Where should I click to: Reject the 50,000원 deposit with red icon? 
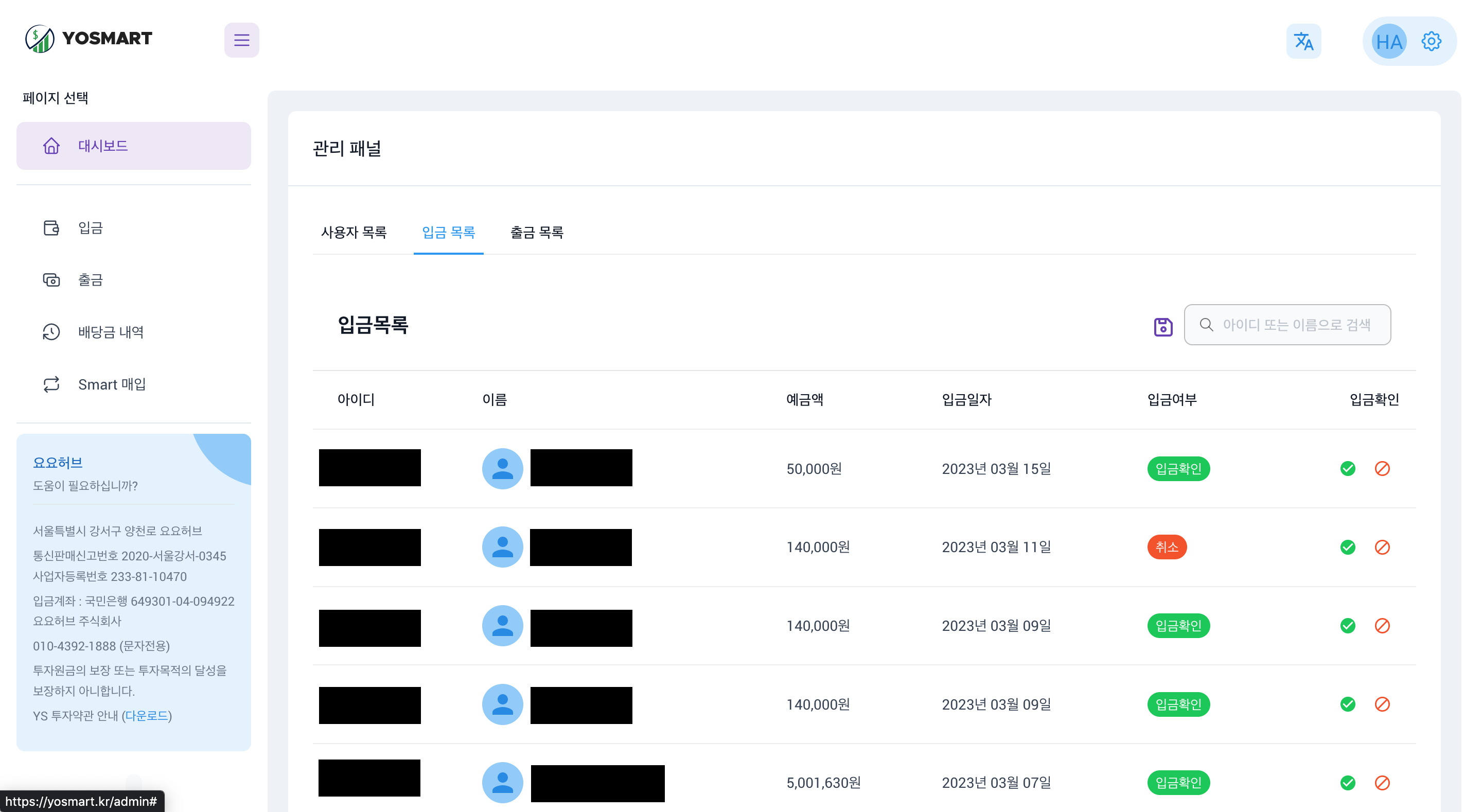click(1382, 468)
